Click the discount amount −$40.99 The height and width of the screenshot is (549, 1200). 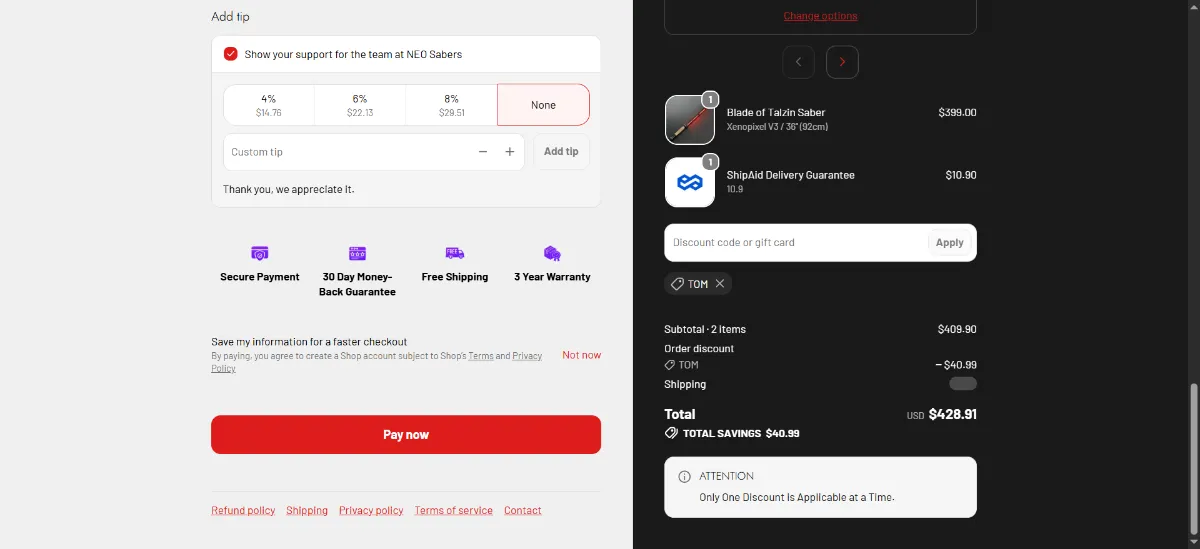(956, 365)
